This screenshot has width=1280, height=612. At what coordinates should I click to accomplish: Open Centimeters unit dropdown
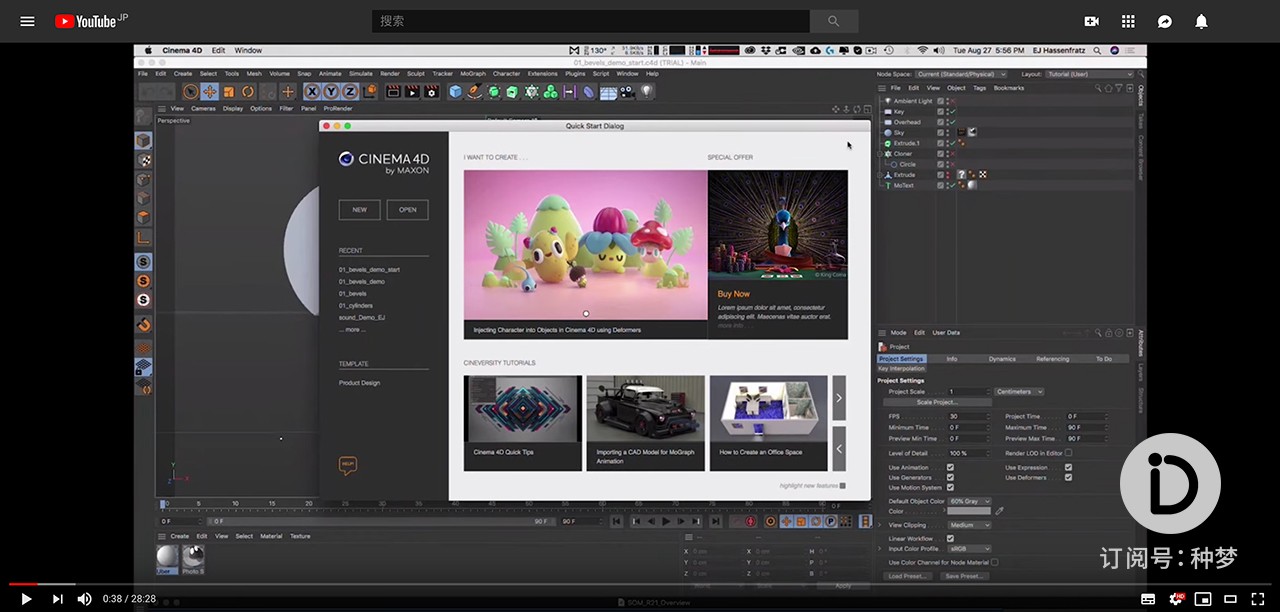[x=1019, y=391]
